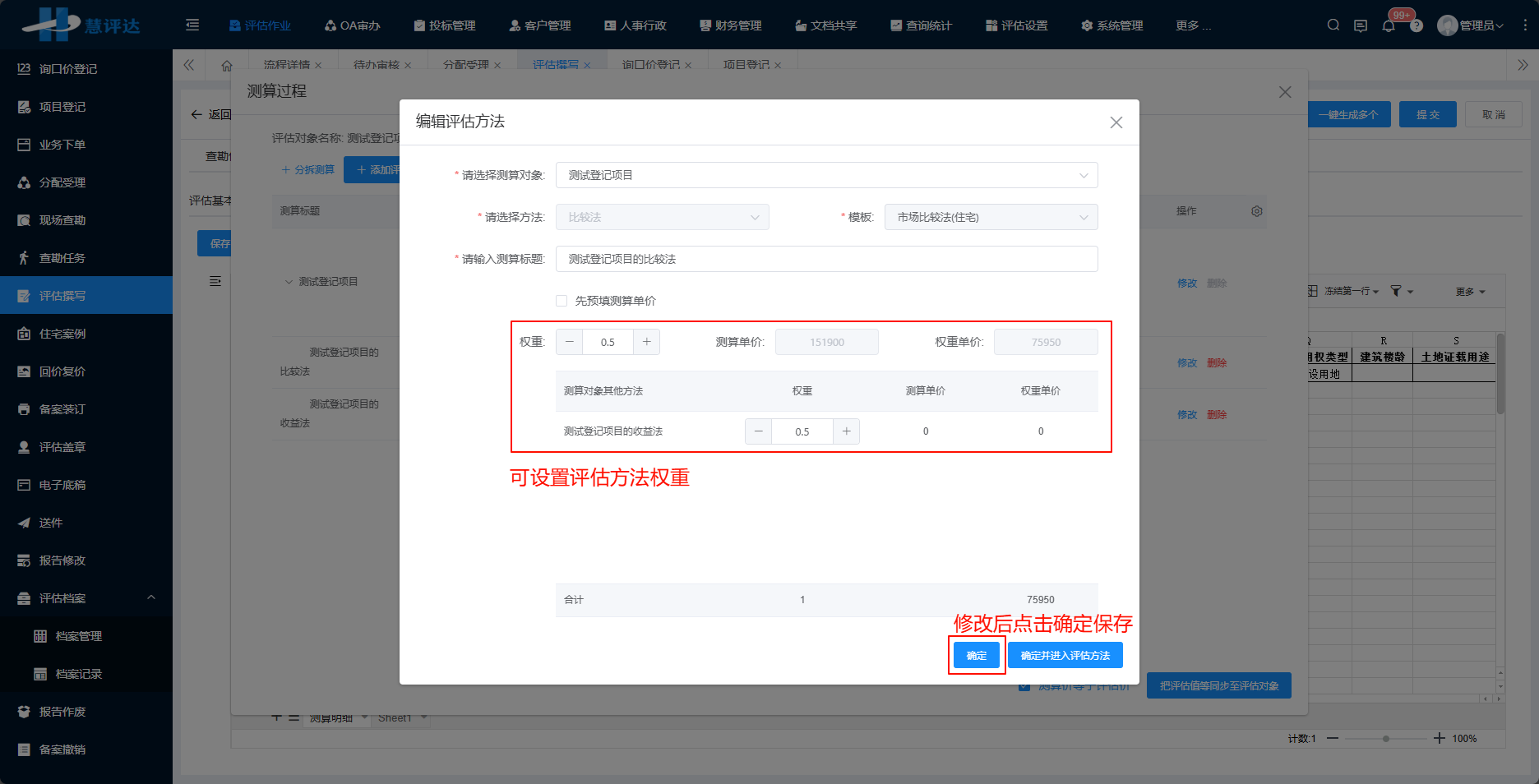This screenshot has height=784, width=1539.
Task: Open column settings gear in the 操作 column
Action: (1256, 211)
